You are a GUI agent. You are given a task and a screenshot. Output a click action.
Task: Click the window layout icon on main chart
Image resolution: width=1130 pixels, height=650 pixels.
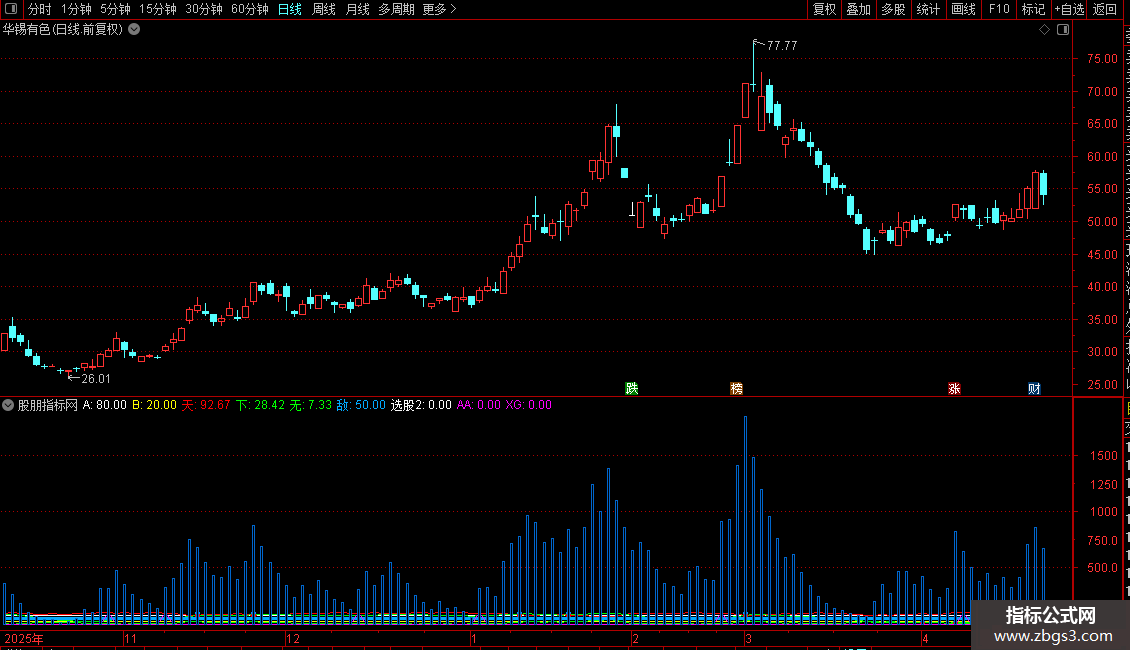pos(1063,30)
